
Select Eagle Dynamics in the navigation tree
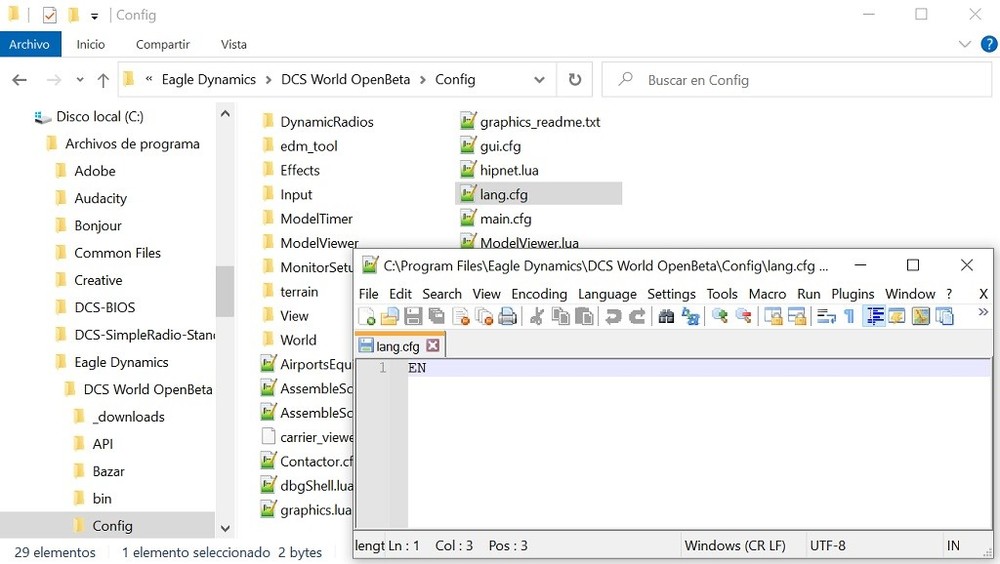(121, 362)
